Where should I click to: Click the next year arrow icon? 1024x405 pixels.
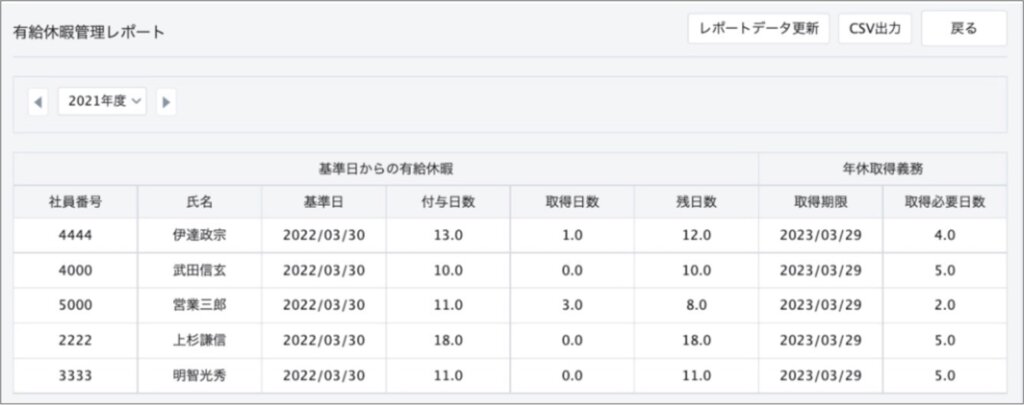coord(166,101)
